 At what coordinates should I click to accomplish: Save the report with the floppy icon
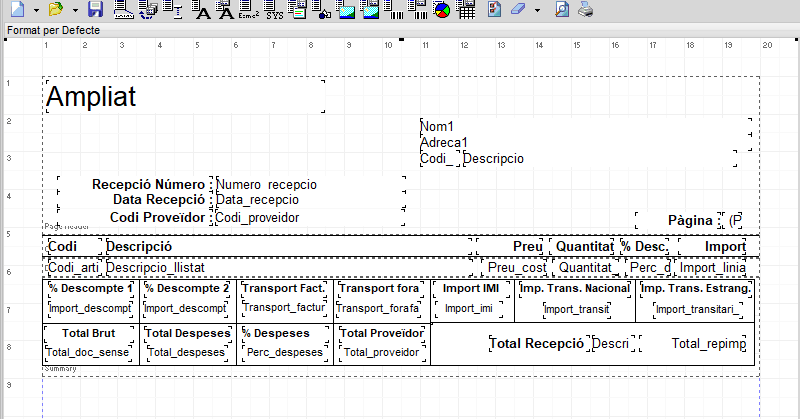[95, 9]
